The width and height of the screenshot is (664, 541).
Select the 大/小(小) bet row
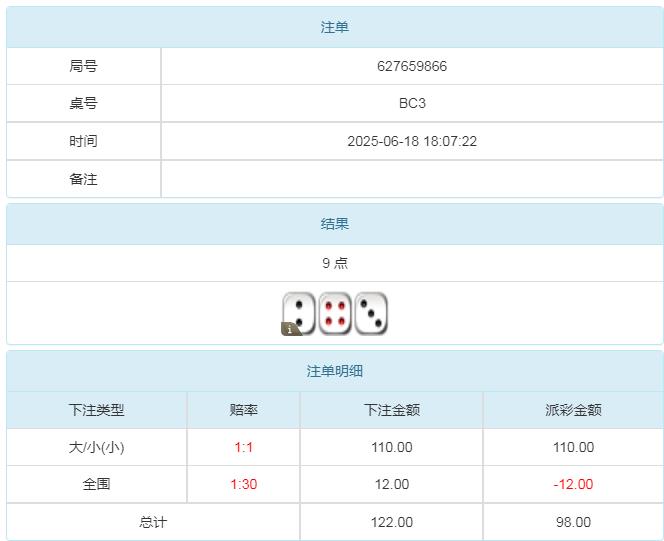[97, 447]
